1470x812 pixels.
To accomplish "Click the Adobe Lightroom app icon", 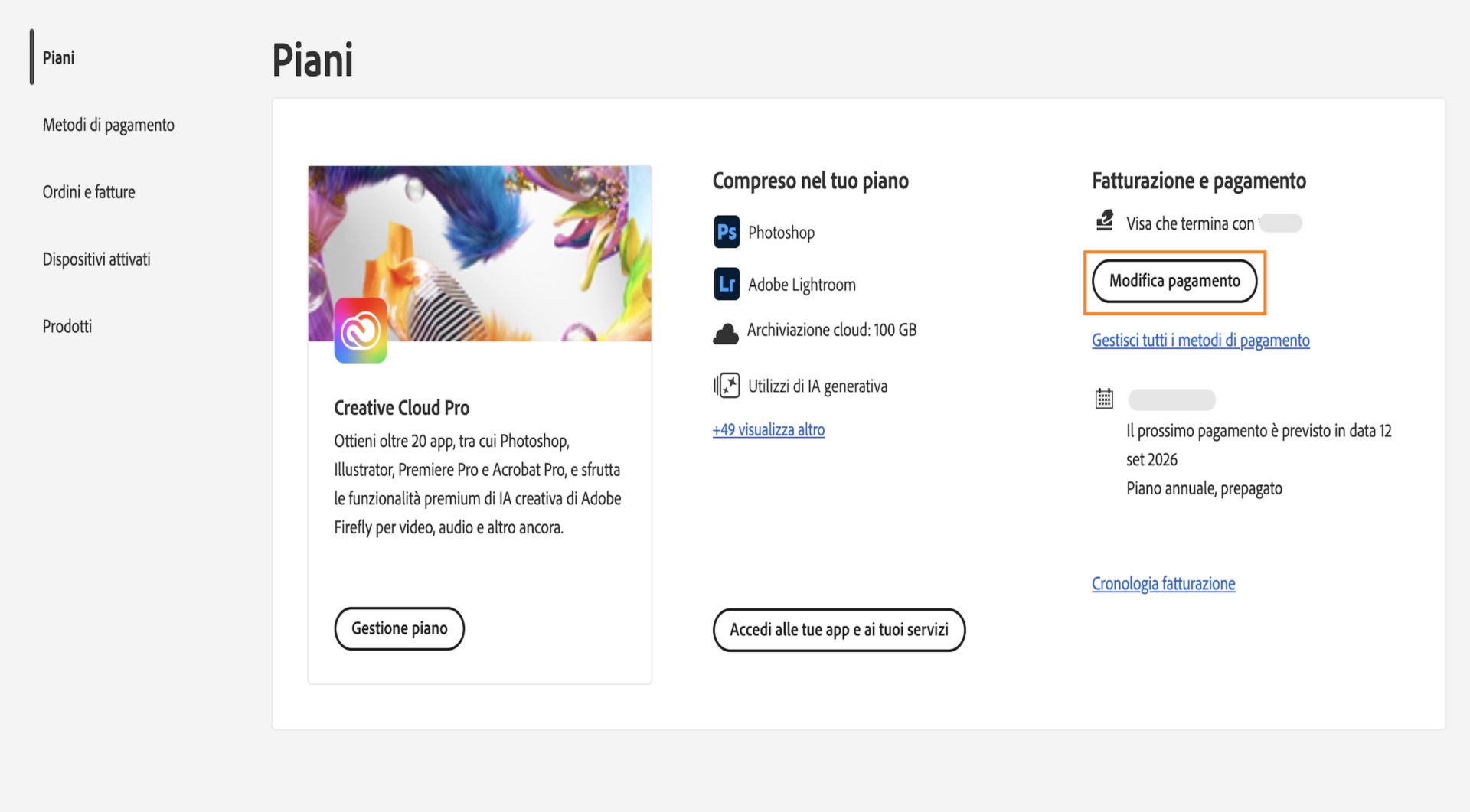I will tap(726, 284).
